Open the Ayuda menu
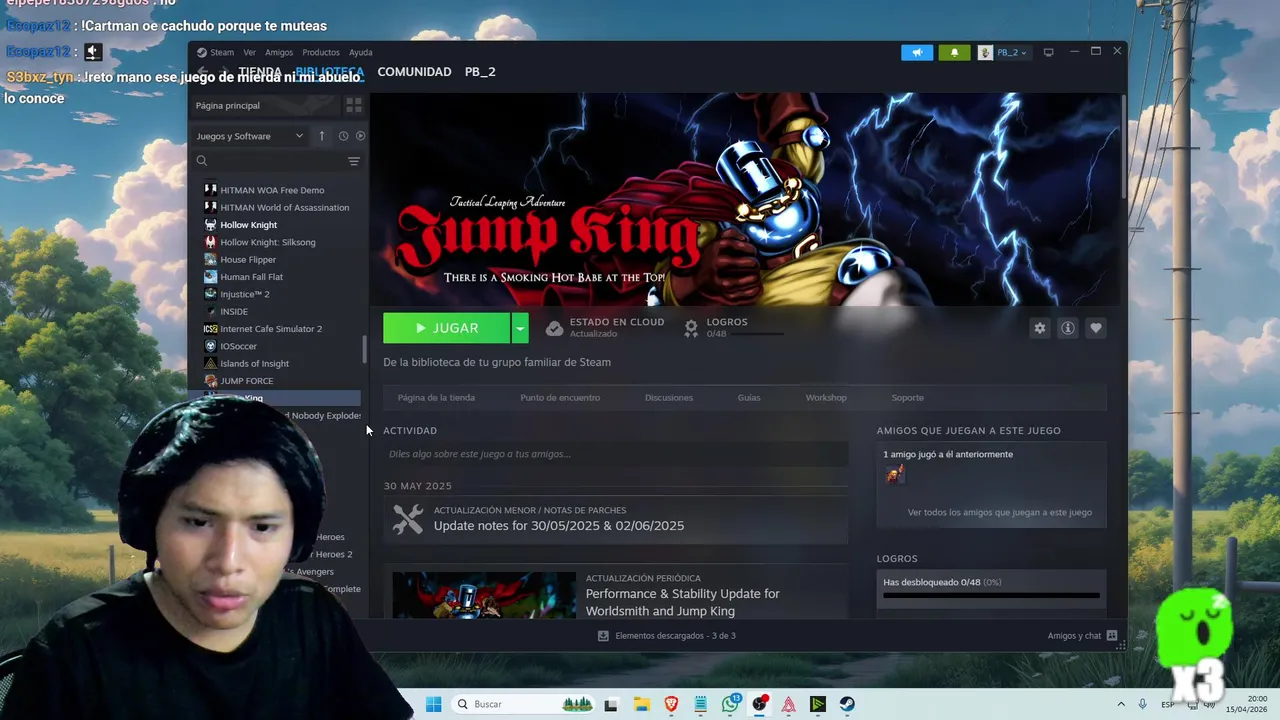Screen dimensions: 1280x720 [x=361, y=52]
